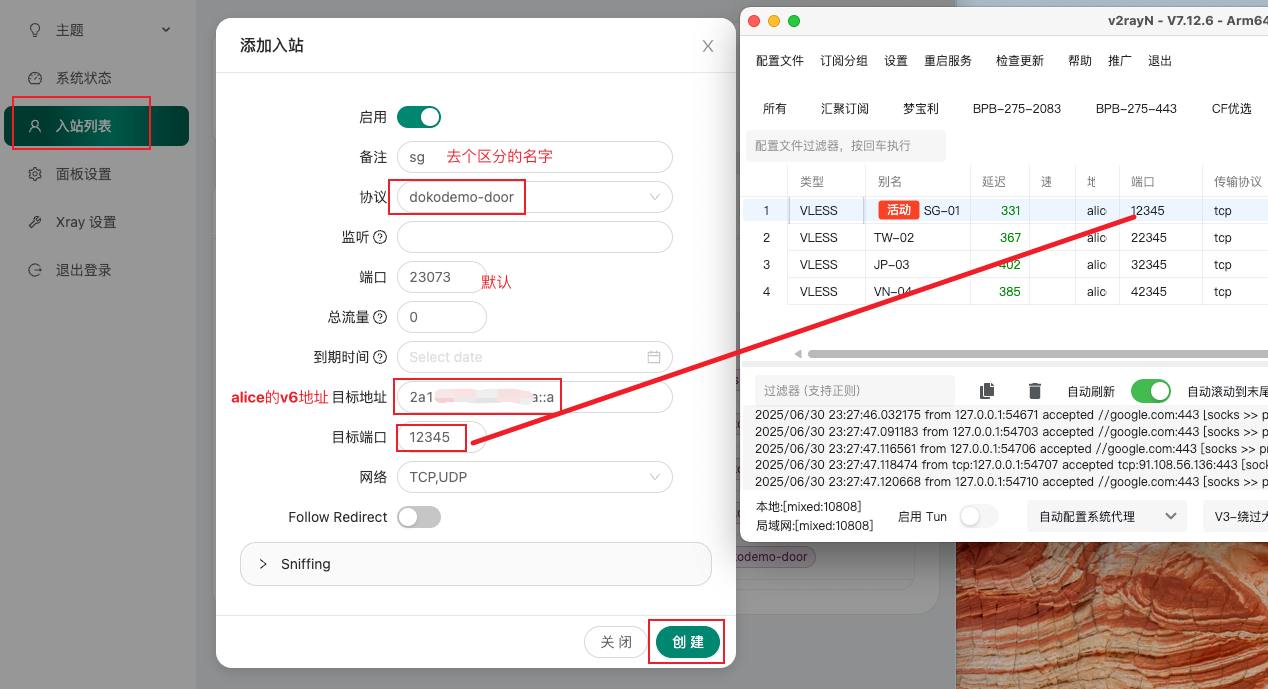Close the 添加入站 dialog with X

click(708, 46)
